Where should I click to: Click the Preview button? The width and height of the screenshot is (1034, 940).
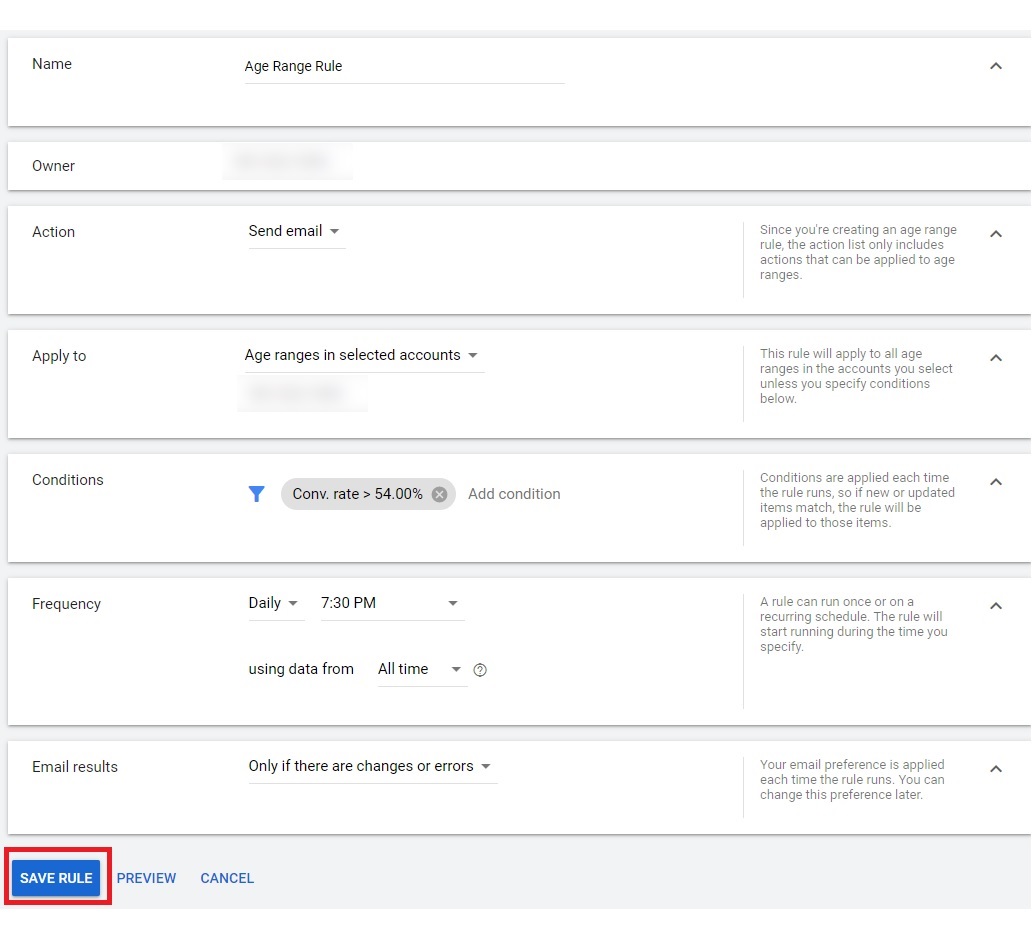click(146, 878)
